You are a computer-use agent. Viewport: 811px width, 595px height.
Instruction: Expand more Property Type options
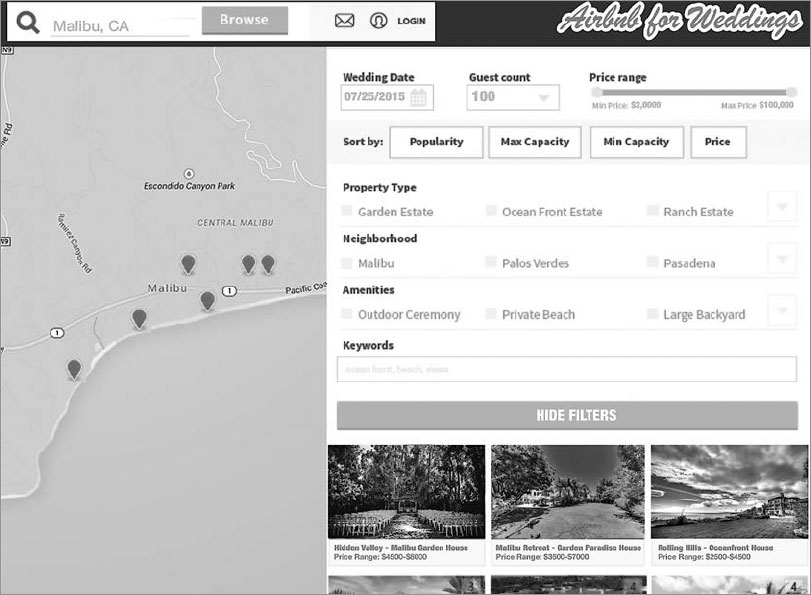click(782, 206)
